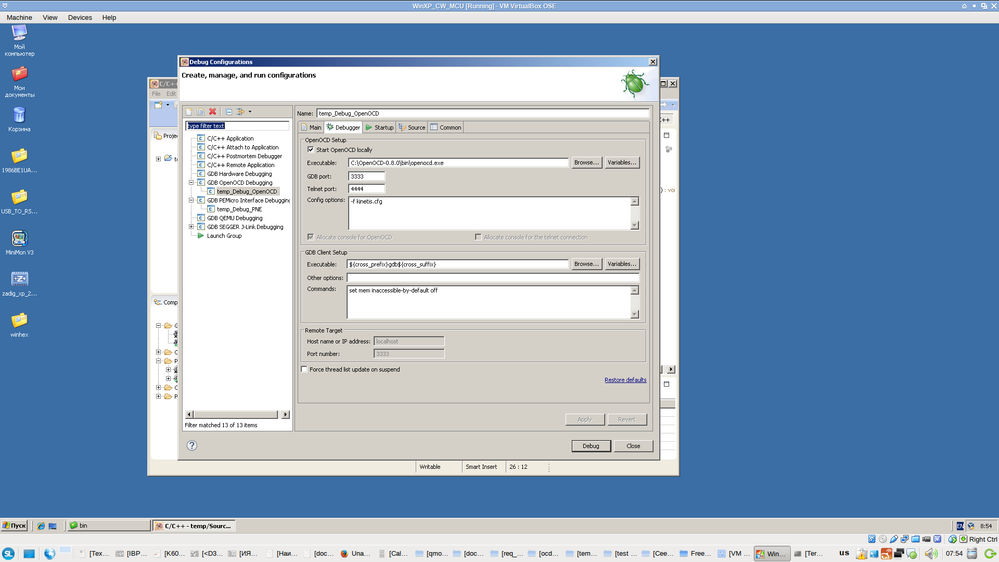This screenshot has width=999, height=562.
Task: Select C/C++ Remote Application in tree
Action: pyautogui.click(x=241, y=165)
